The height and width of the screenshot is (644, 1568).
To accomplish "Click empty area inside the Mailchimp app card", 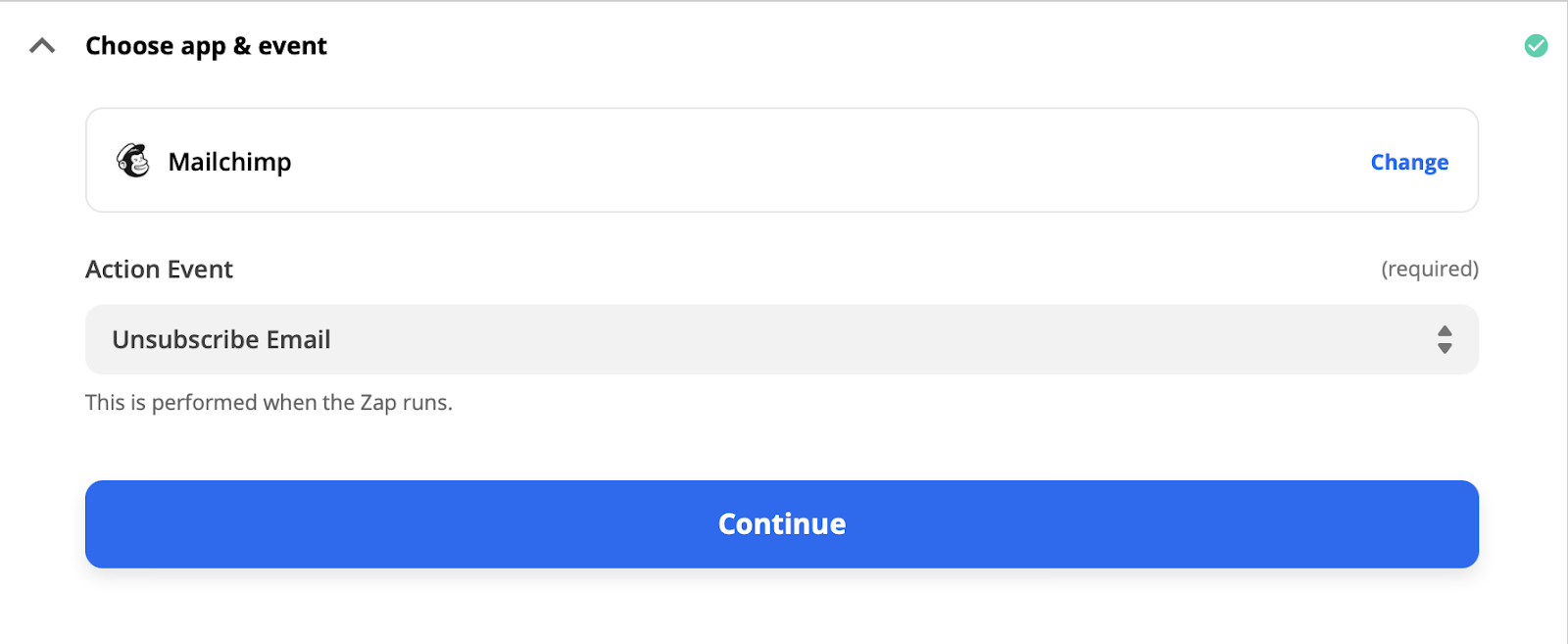I will pyautogui.click(x=784, y=161).
